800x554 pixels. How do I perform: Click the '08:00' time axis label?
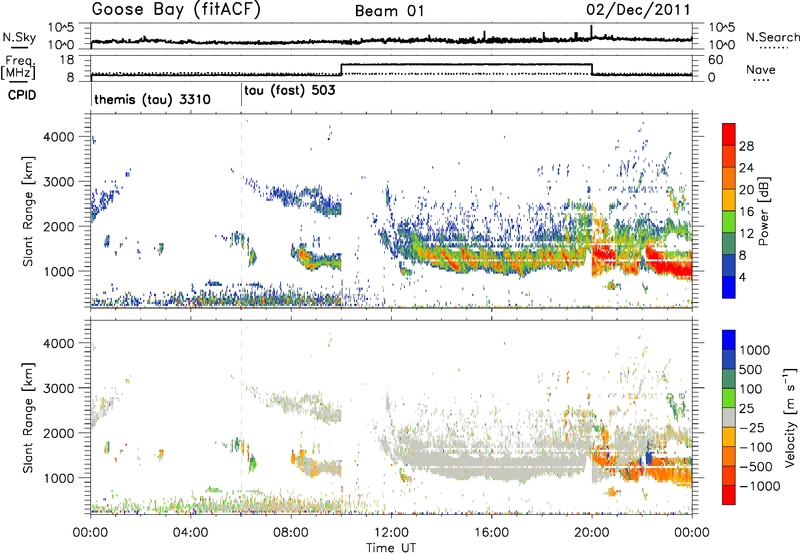point(291,533)
